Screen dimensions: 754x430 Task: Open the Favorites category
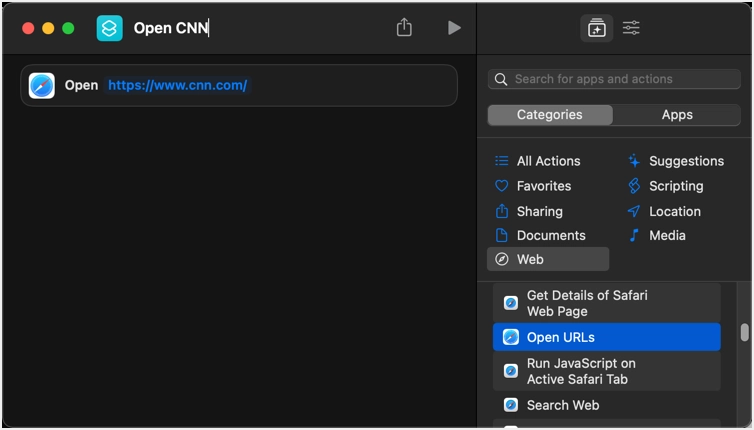point(543,186)
